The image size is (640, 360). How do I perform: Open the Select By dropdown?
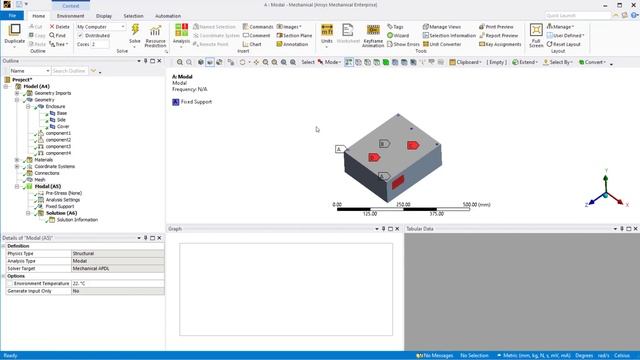pyautogui.click(x=558, y=62)
